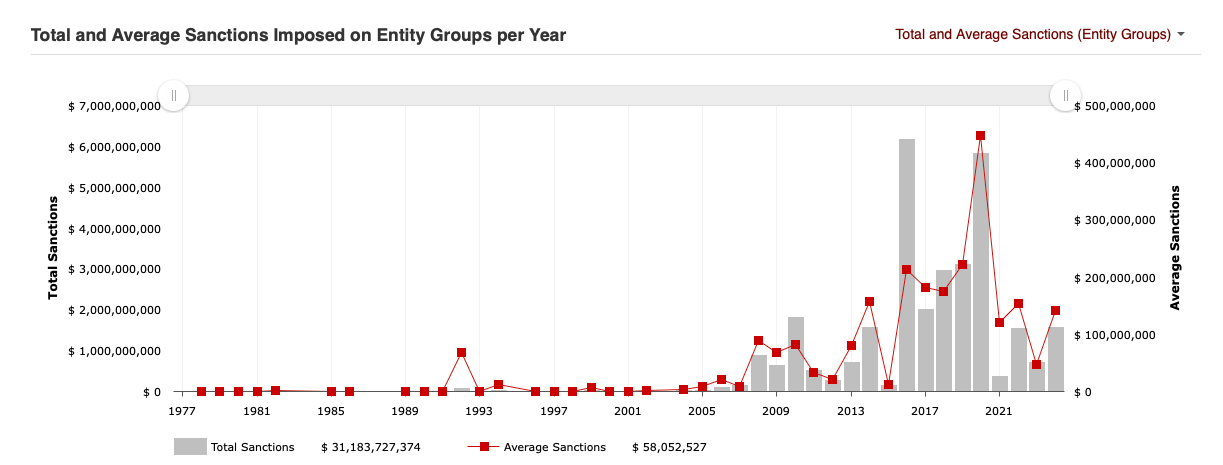Click the red average marker peak at 1992
This screenshot has width=1223, height=465.
[x=461, y=353]
